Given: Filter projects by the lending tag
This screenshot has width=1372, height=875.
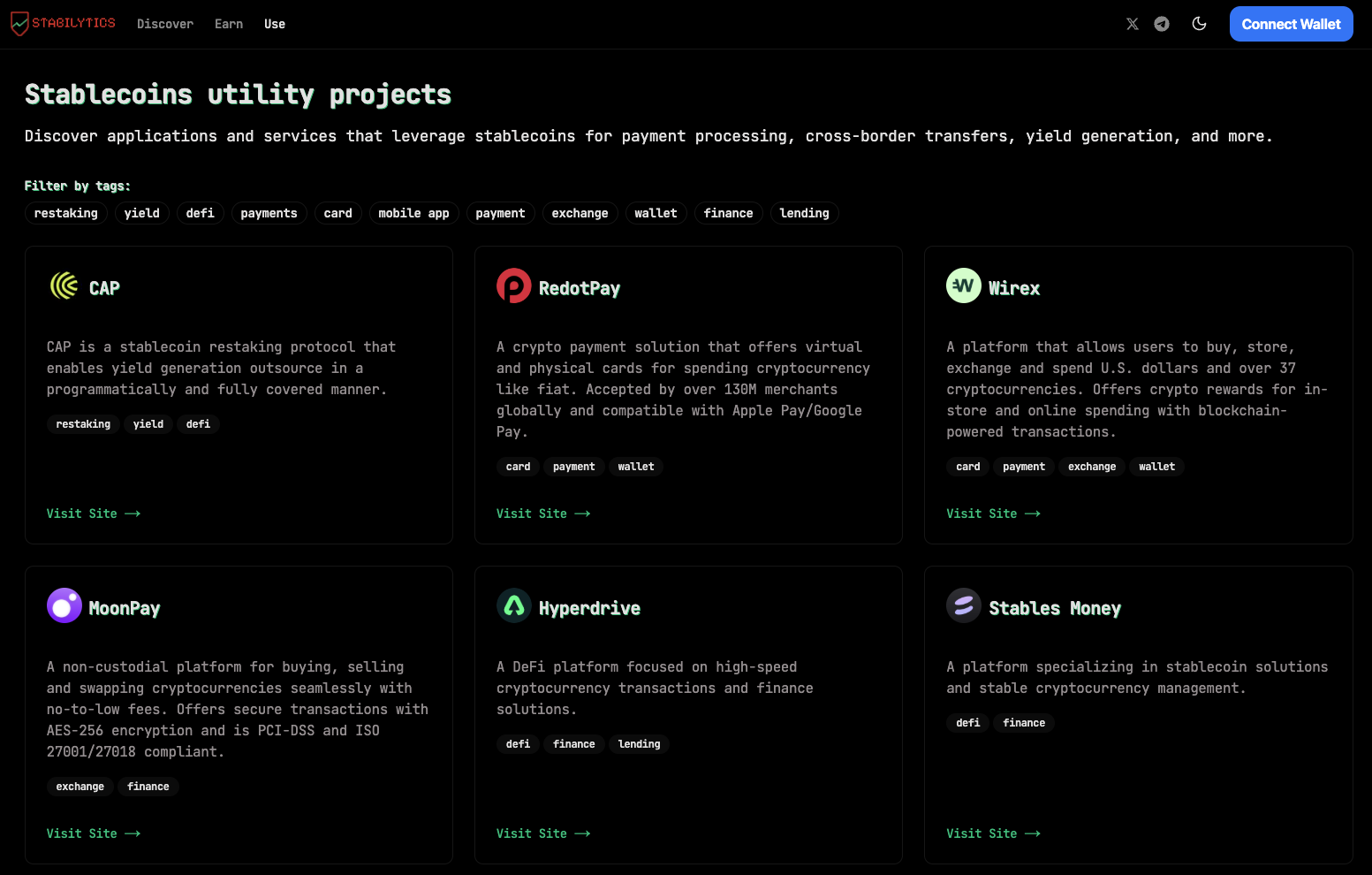Looking at the screenshot, I should (x=805, y=213).
